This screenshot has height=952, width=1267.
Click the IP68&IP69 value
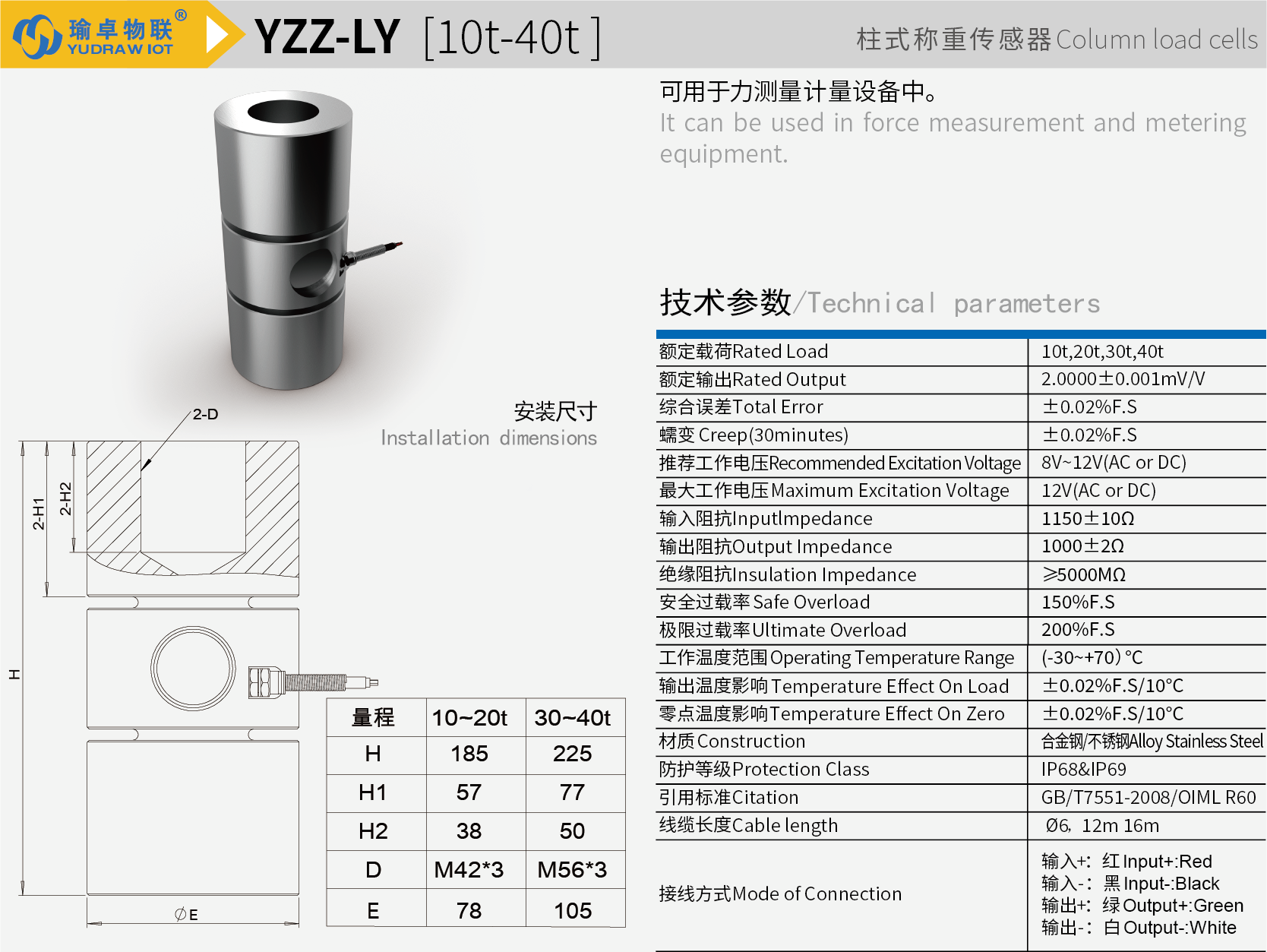click(1084, 770)
